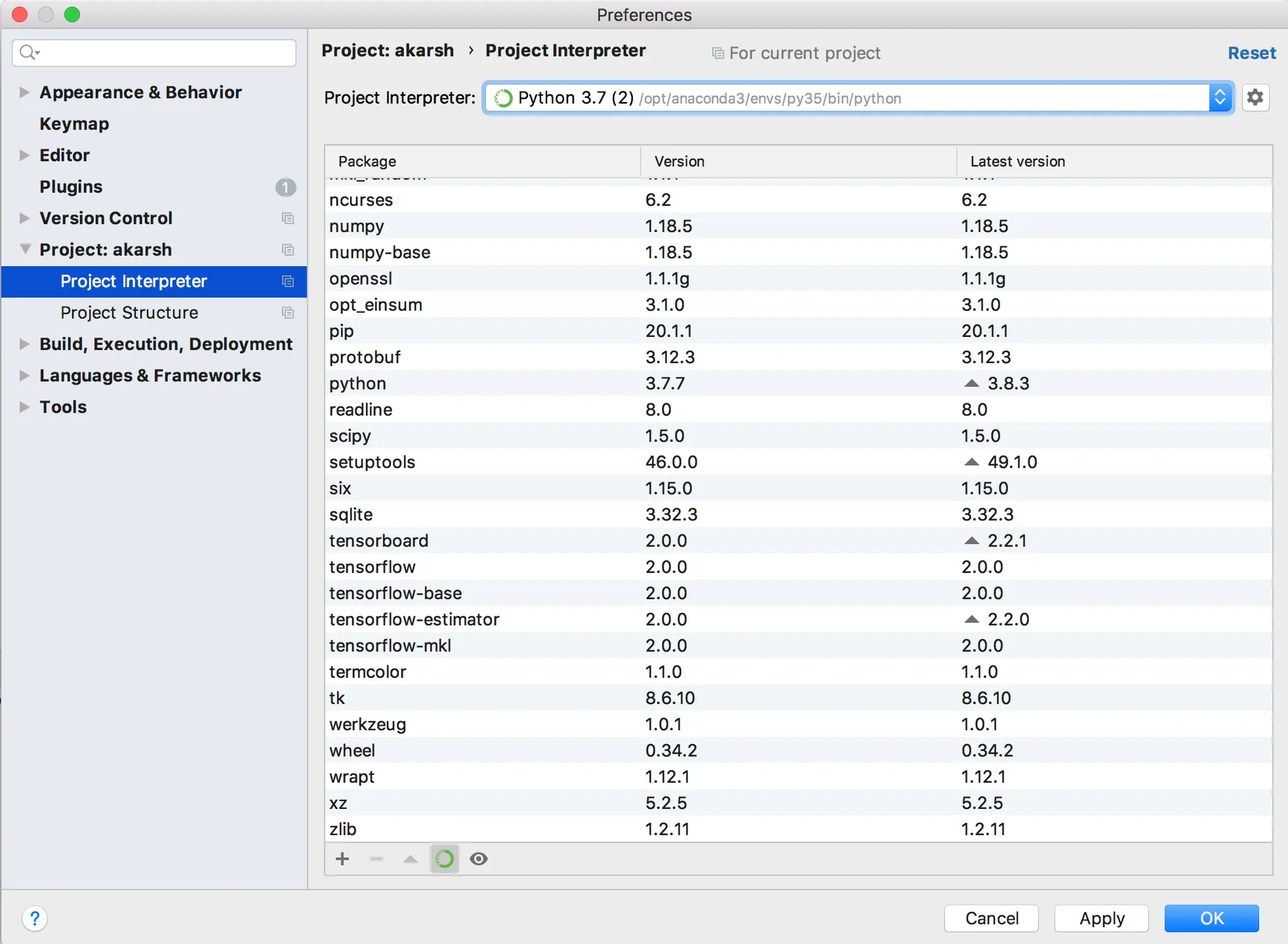The height and width of the screenshot is (944, 1288).
Task: Click the plus icon to install package
Action: click(342, 859)
